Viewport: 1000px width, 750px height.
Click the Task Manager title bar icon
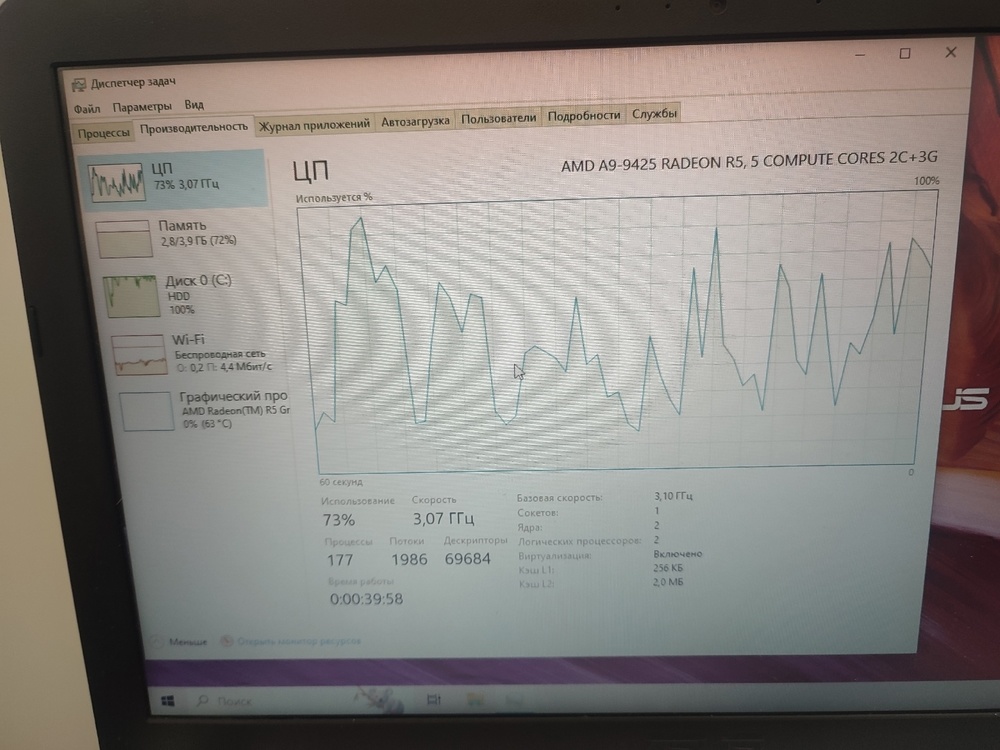point(80,82)
